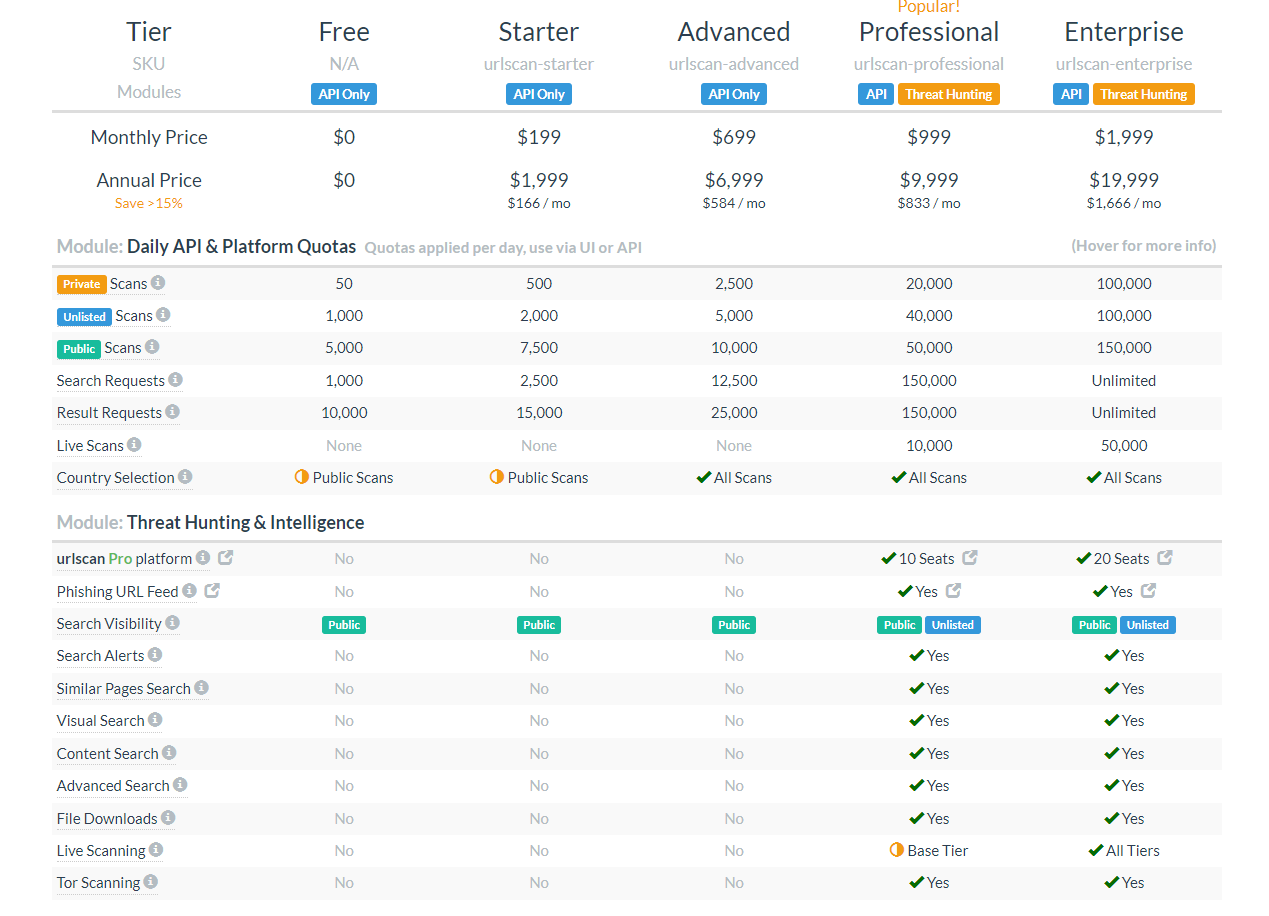Open external link icon beside urlscan Pro platform
Viewport: 1269px width, 916px height.
pos(226,558)
